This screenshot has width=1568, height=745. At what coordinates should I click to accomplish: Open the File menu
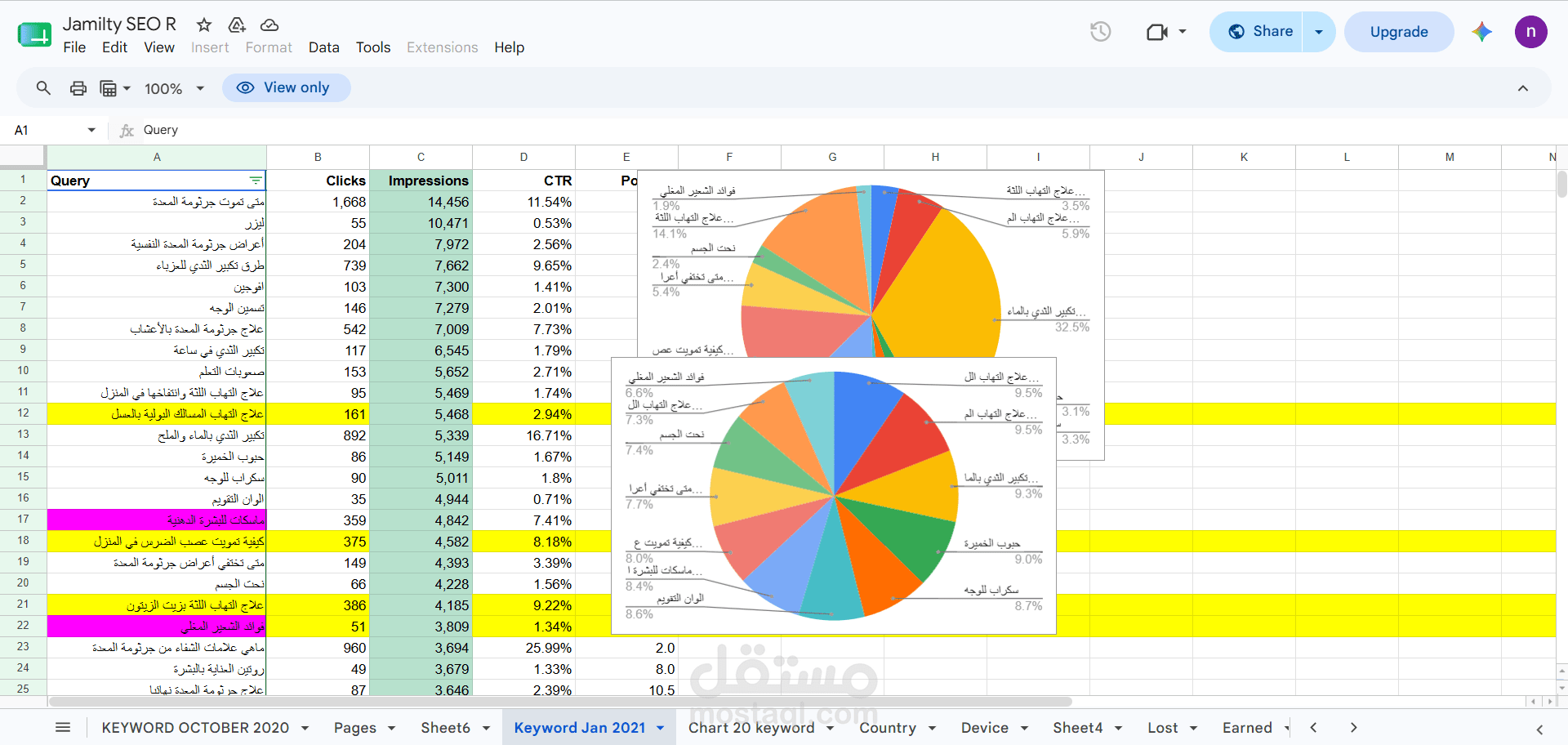[x=74, y=47]
